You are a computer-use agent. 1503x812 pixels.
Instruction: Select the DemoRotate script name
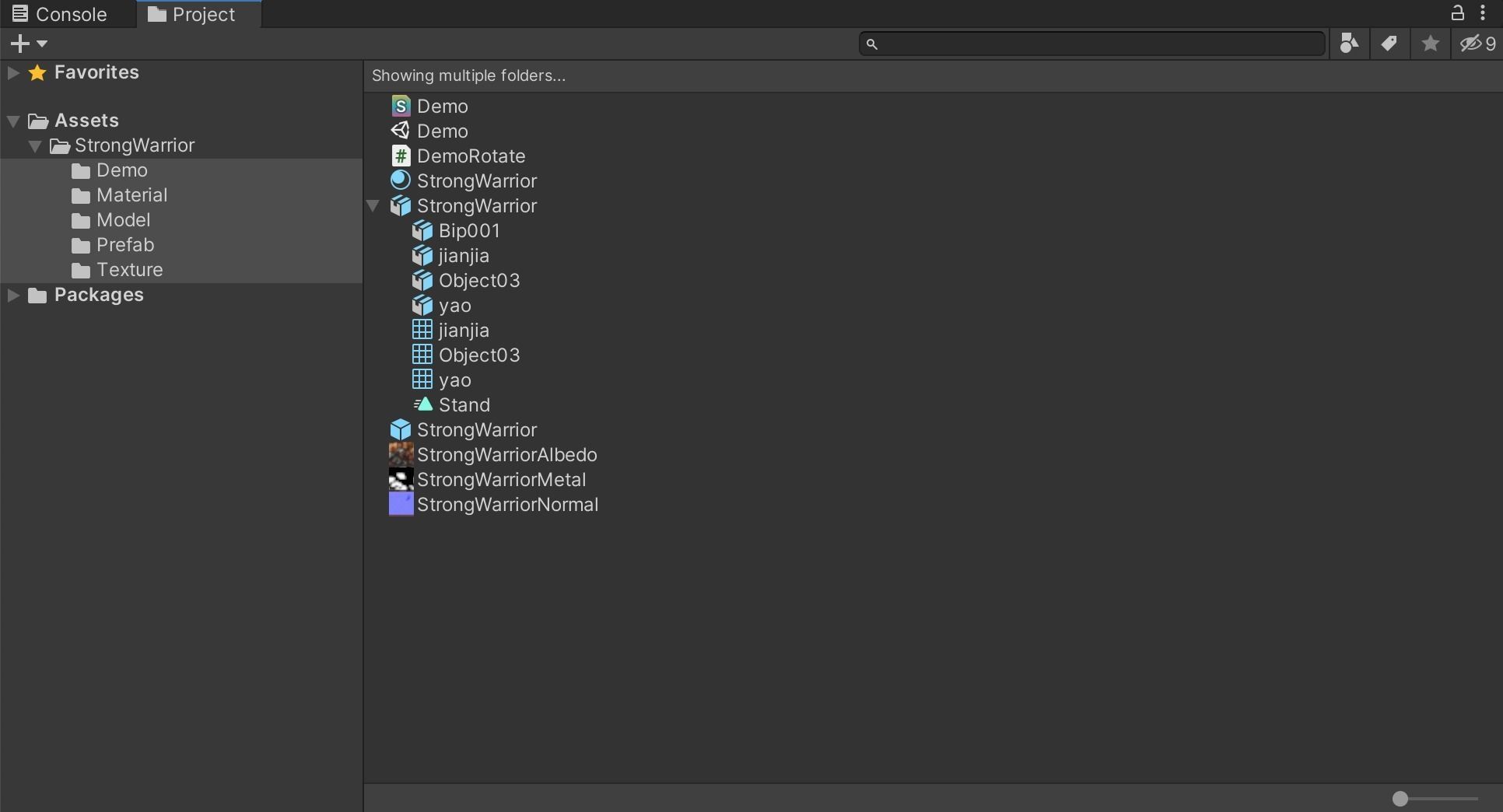tap(471, 156)
